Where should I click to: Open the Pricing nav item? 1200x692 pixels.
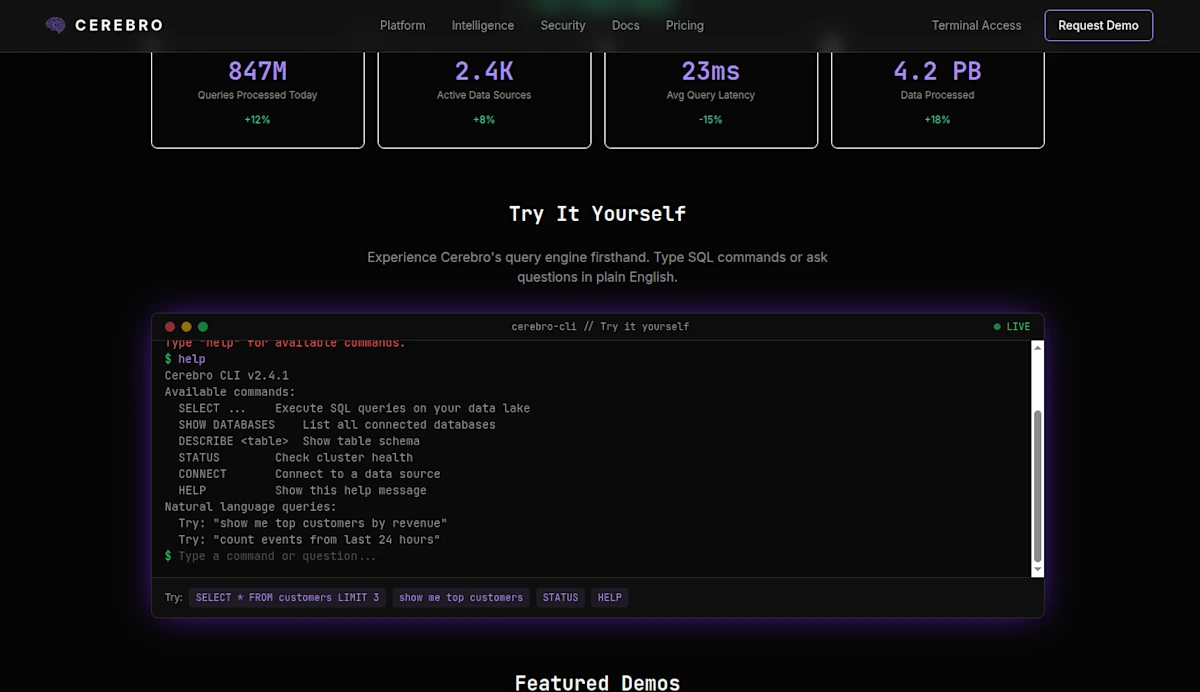(685, 25)
